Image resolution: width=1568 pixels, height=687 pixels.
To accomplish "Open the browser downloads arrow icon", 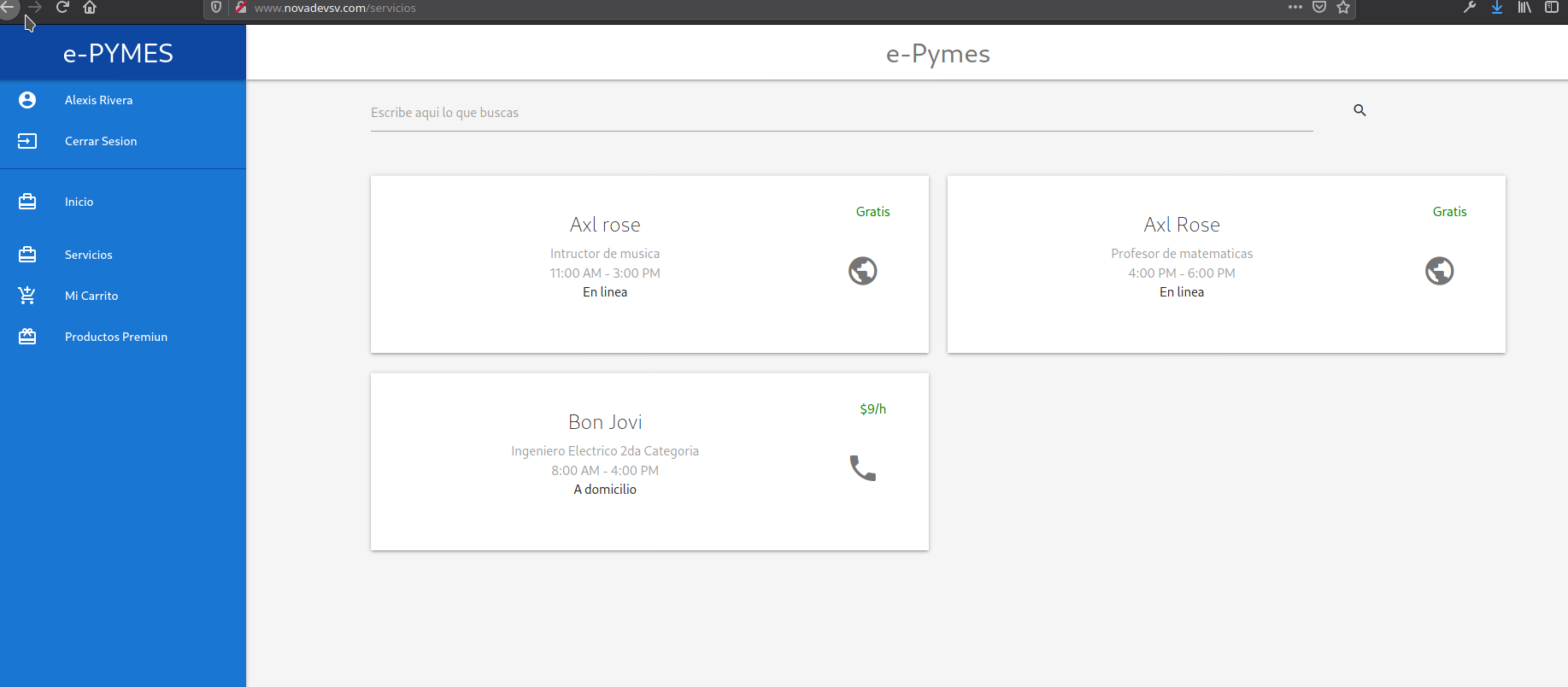I will coord(1497,8).
